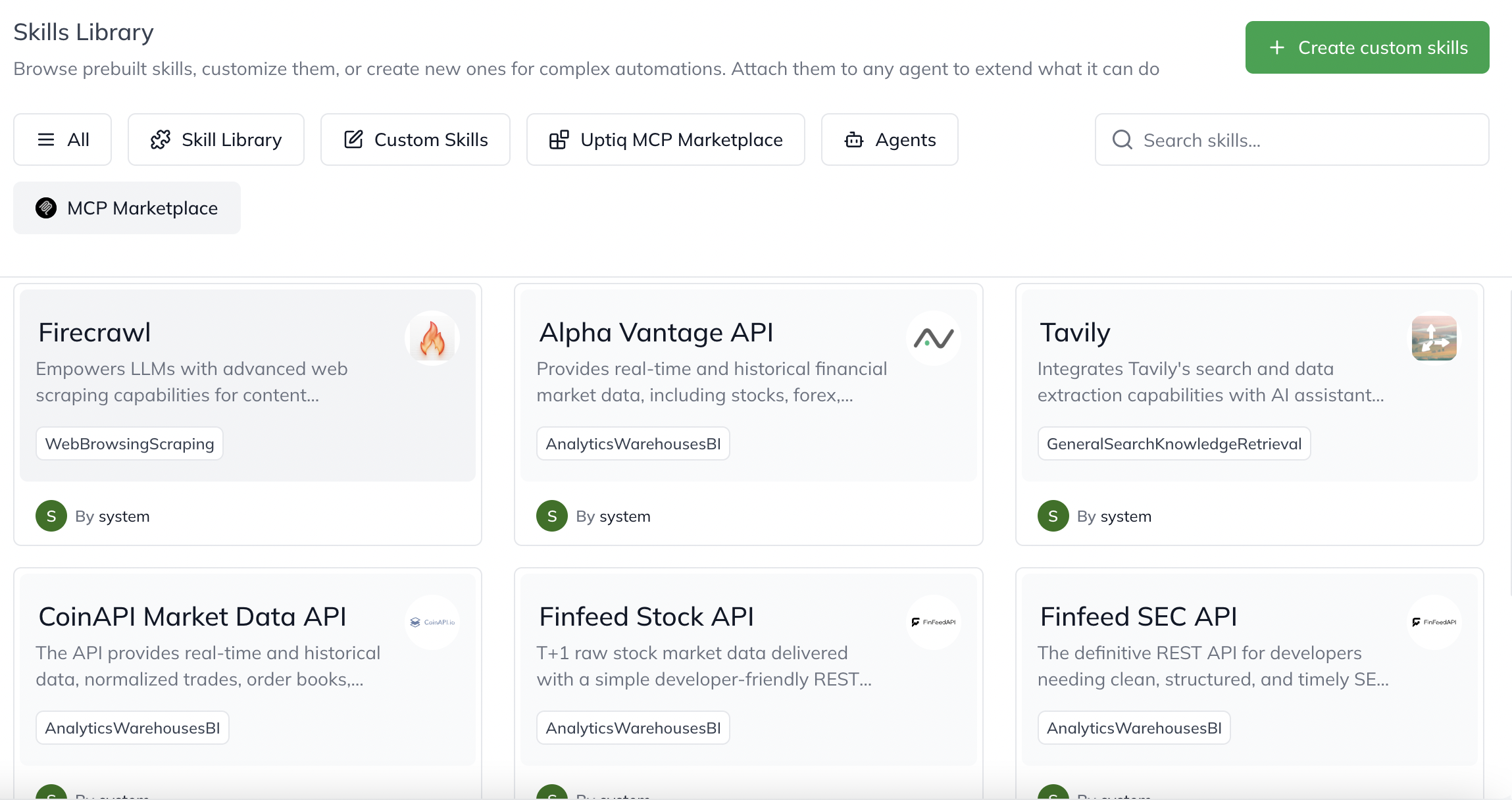The height and width of the screenshot is (800, 1512).
Task: Click the Alpha Vantage API logo icon
Action: point(933,338)
